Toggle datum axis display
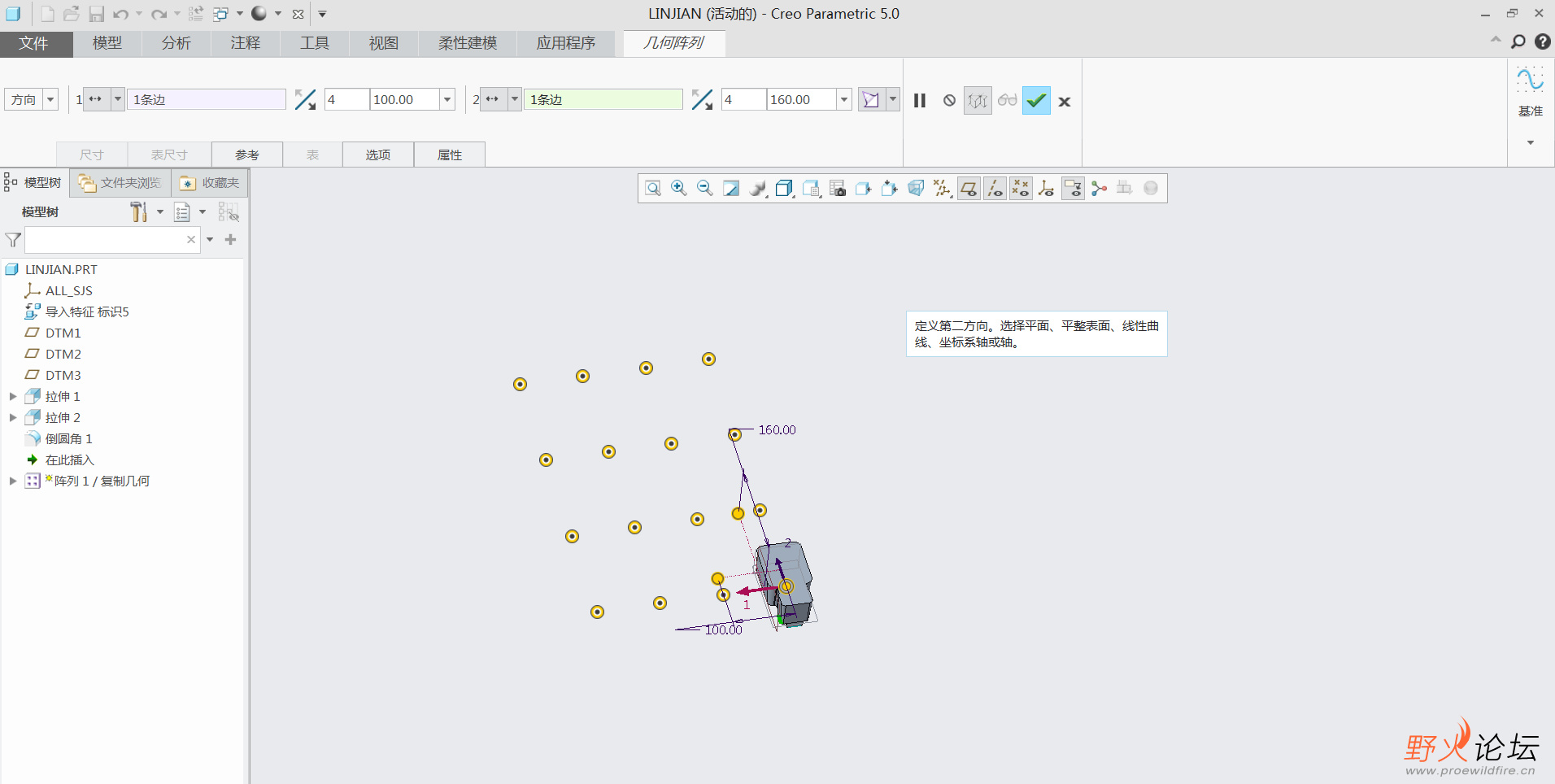1555x784 pixels. (995, 189)
